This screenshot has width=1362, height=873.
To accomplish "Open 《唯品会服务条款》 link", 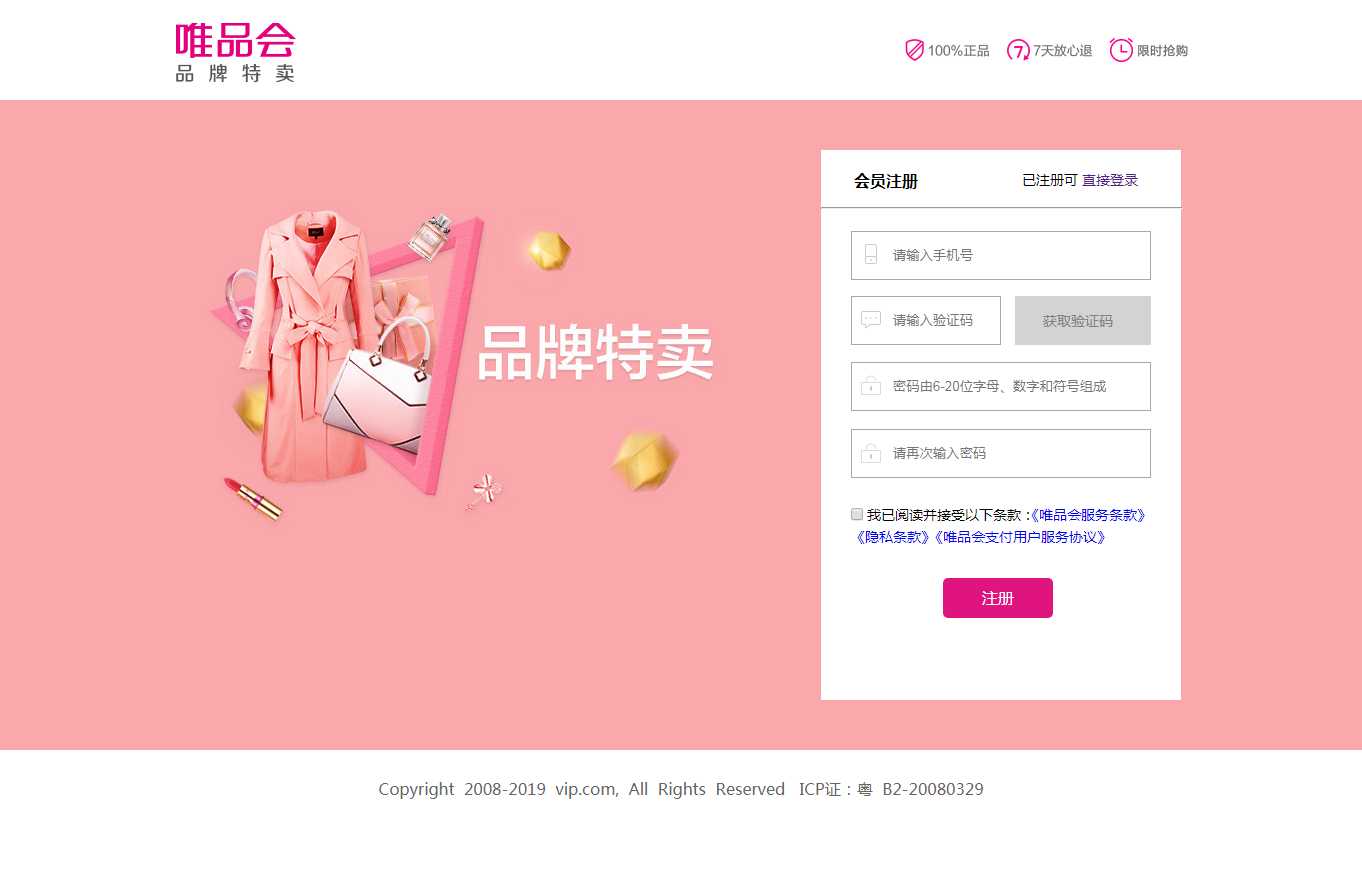I will tap(1088, 515).
